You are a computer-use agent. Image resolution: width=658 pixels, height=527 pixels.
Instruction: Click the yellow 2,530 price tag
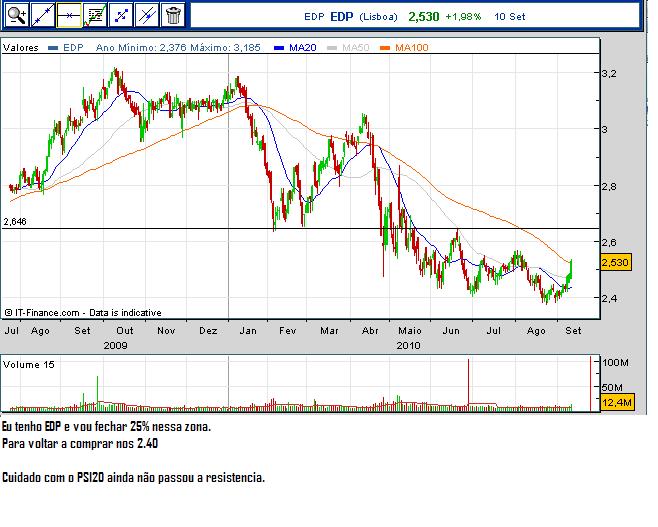(615, 263)
